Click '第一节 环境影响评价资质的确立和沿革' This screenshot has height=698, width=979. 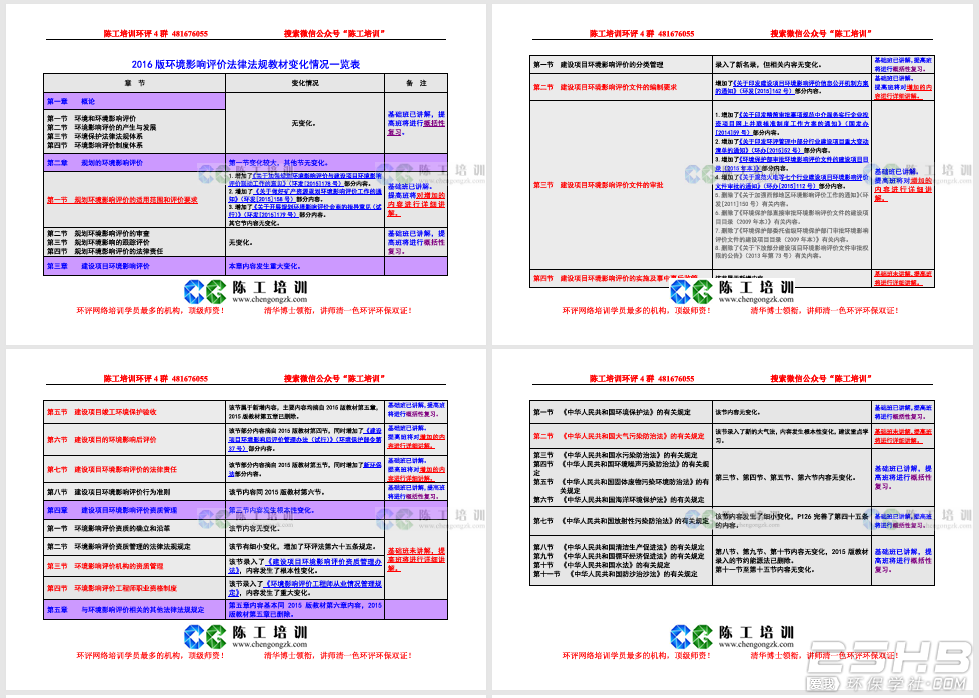click(x=109, y=528)
